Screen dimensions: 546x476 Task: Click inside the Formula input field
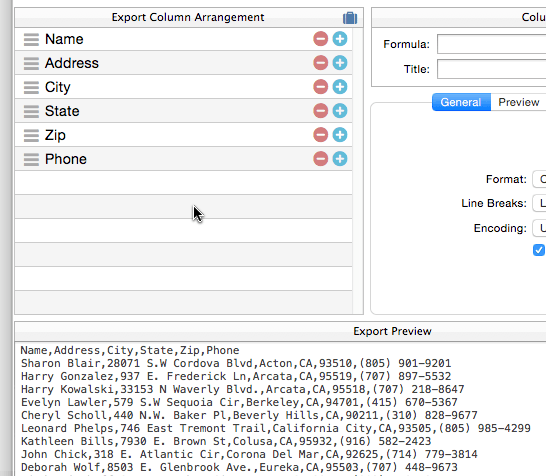click(491, 44)
